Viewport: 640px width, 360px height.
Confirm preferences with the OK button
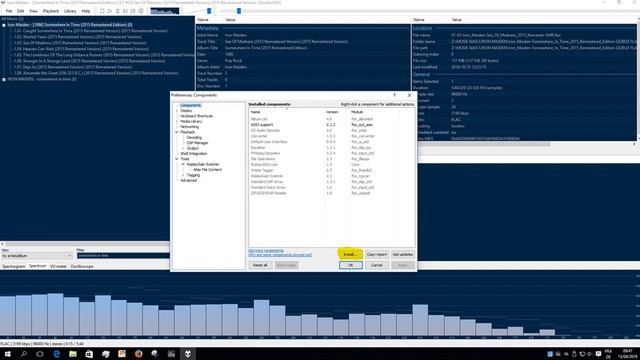tap(350, 265)
